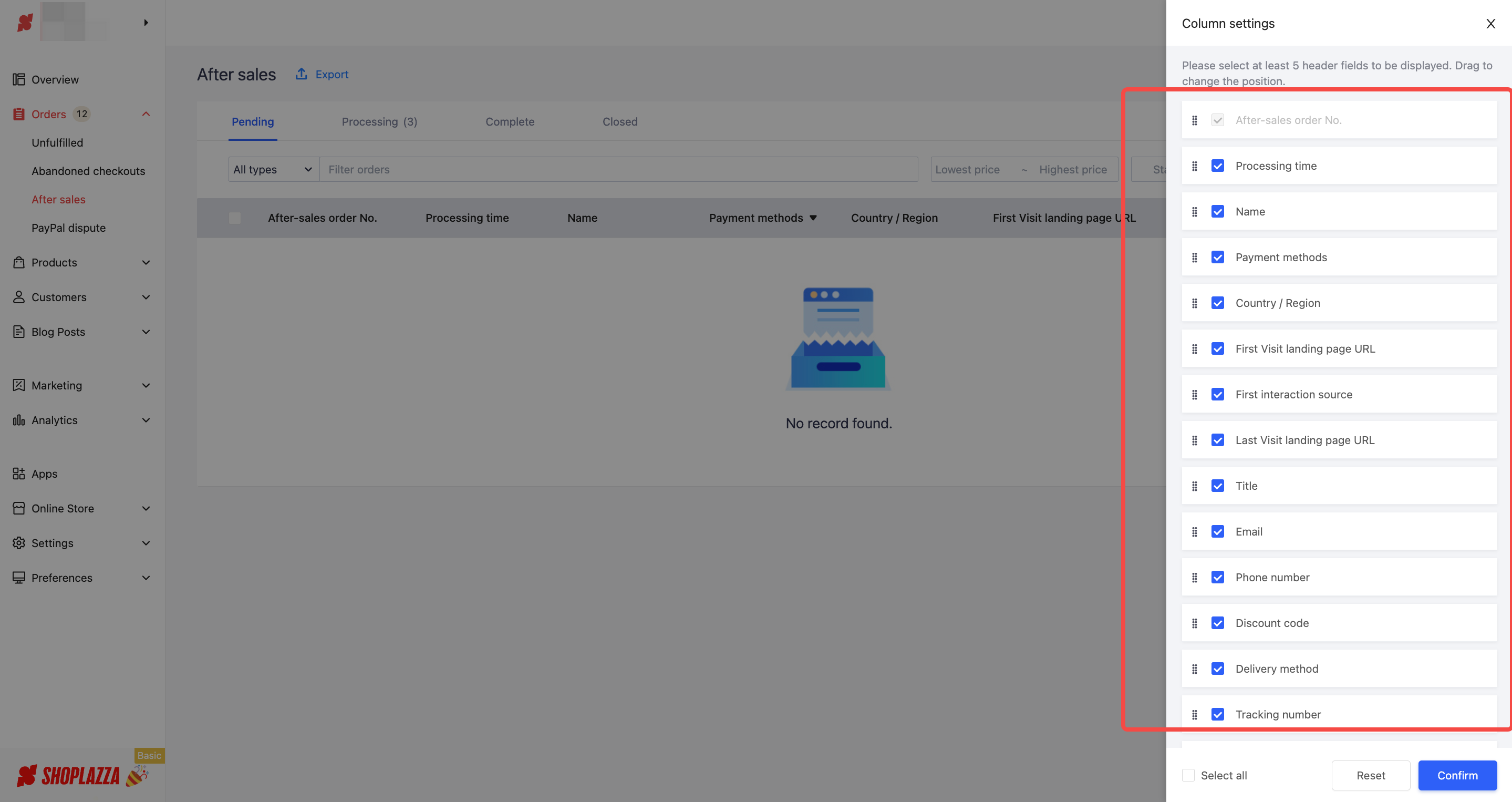Click the Analytics bar chart icon
This screenshot has height=802, width=1512.
pyautogui.click(x=19, y=420)
